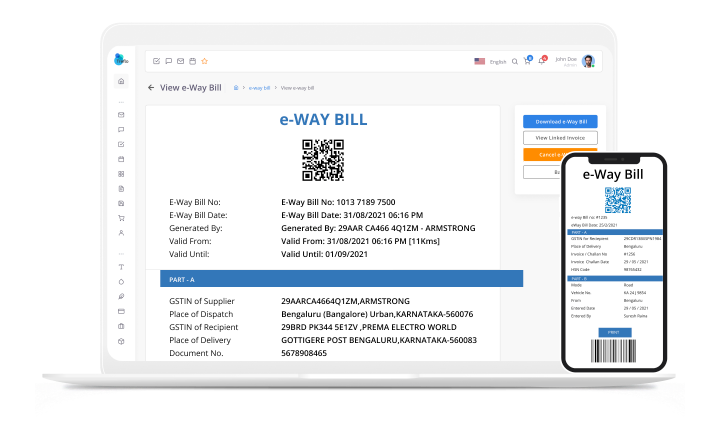The width and height of the screenshot is (720, 444).
Task: Open the sidebar cube box icon
Action: (x=121, y=341)
